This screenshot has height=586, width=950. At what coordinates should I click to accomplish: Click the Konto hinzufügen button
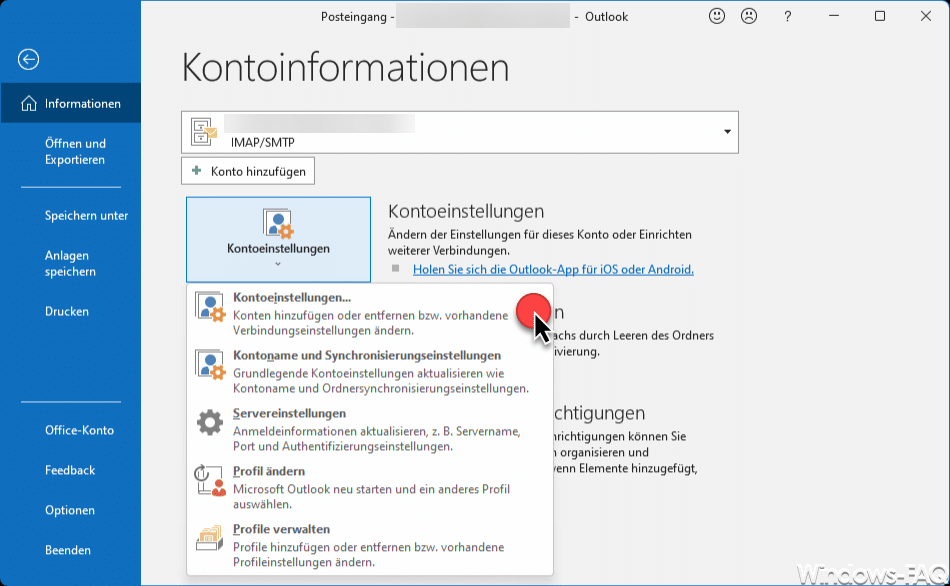tap(248, 171)
